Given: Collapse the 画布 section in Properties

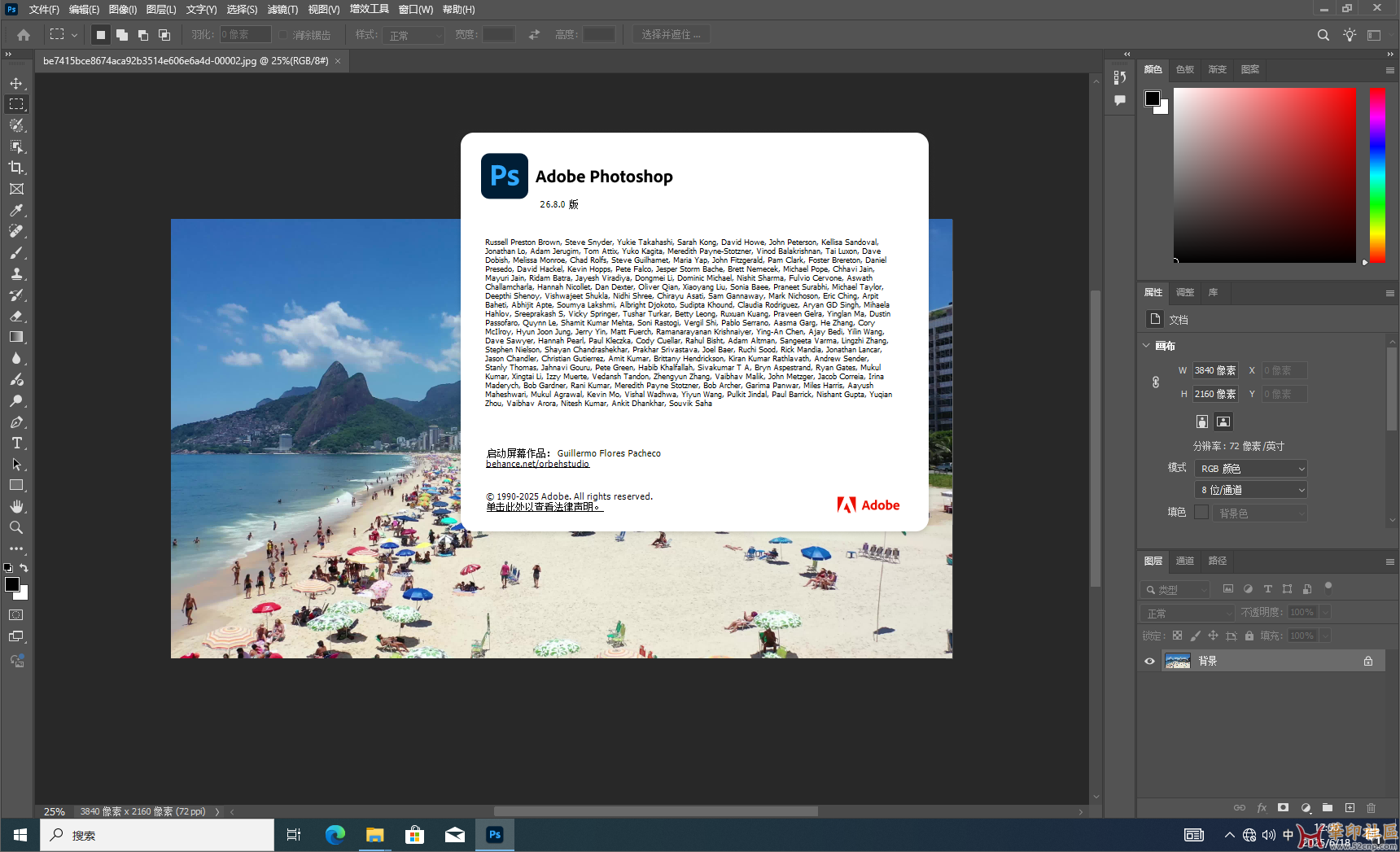Looking at the screenshot, I should (1147, 346).
